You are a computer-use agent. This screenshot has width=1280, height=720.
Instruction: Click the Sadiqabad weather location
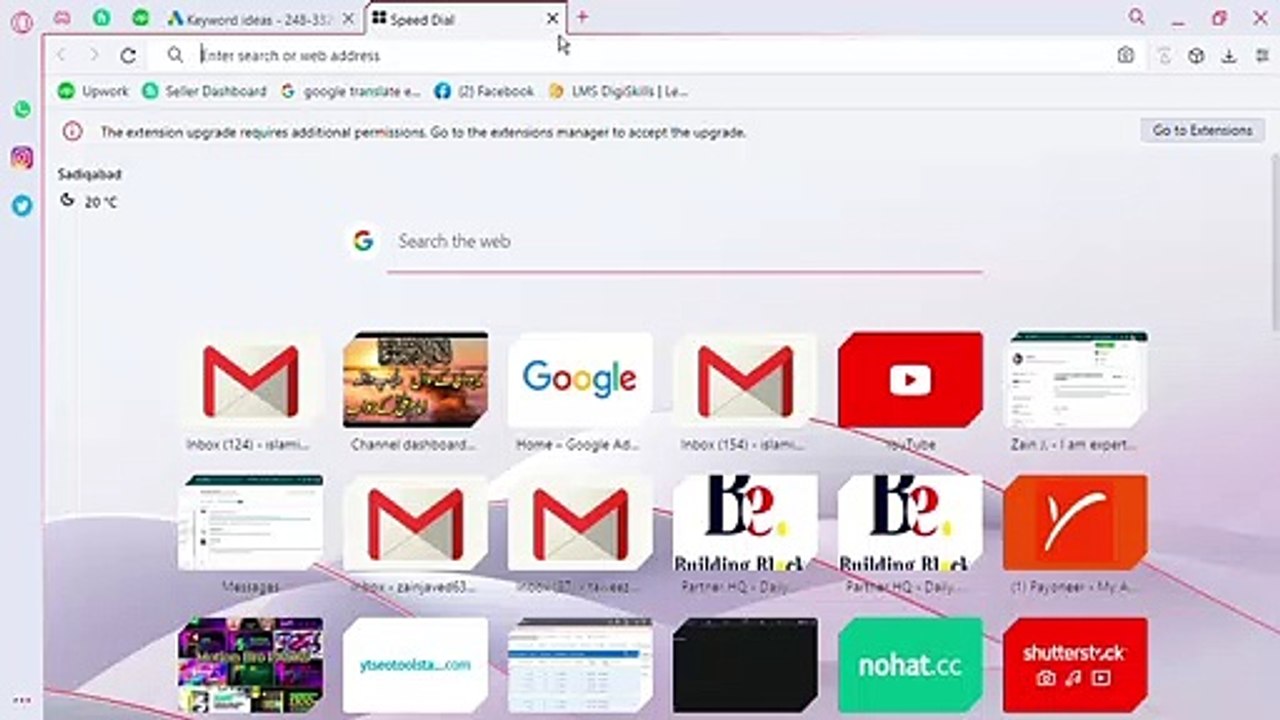point(89,174)
